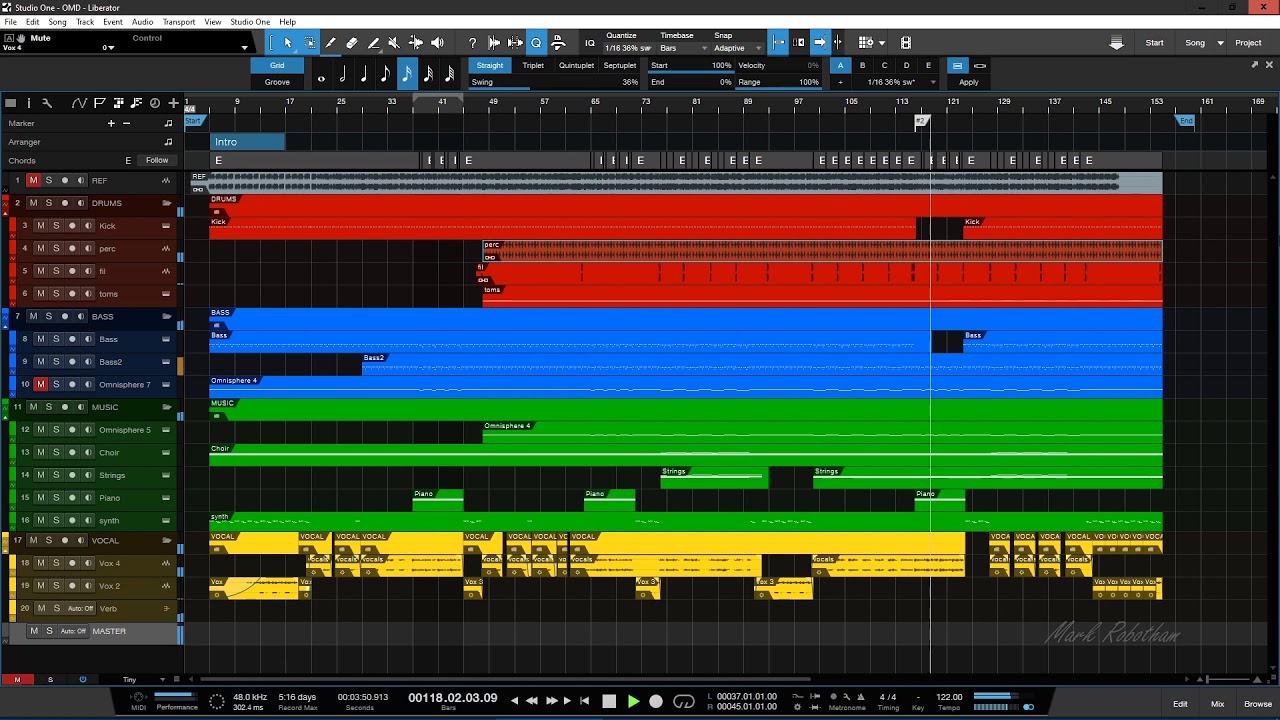Select the Listen speaker tool
This screenshot has width=1280, height=720.
click(x=437, y=43)
